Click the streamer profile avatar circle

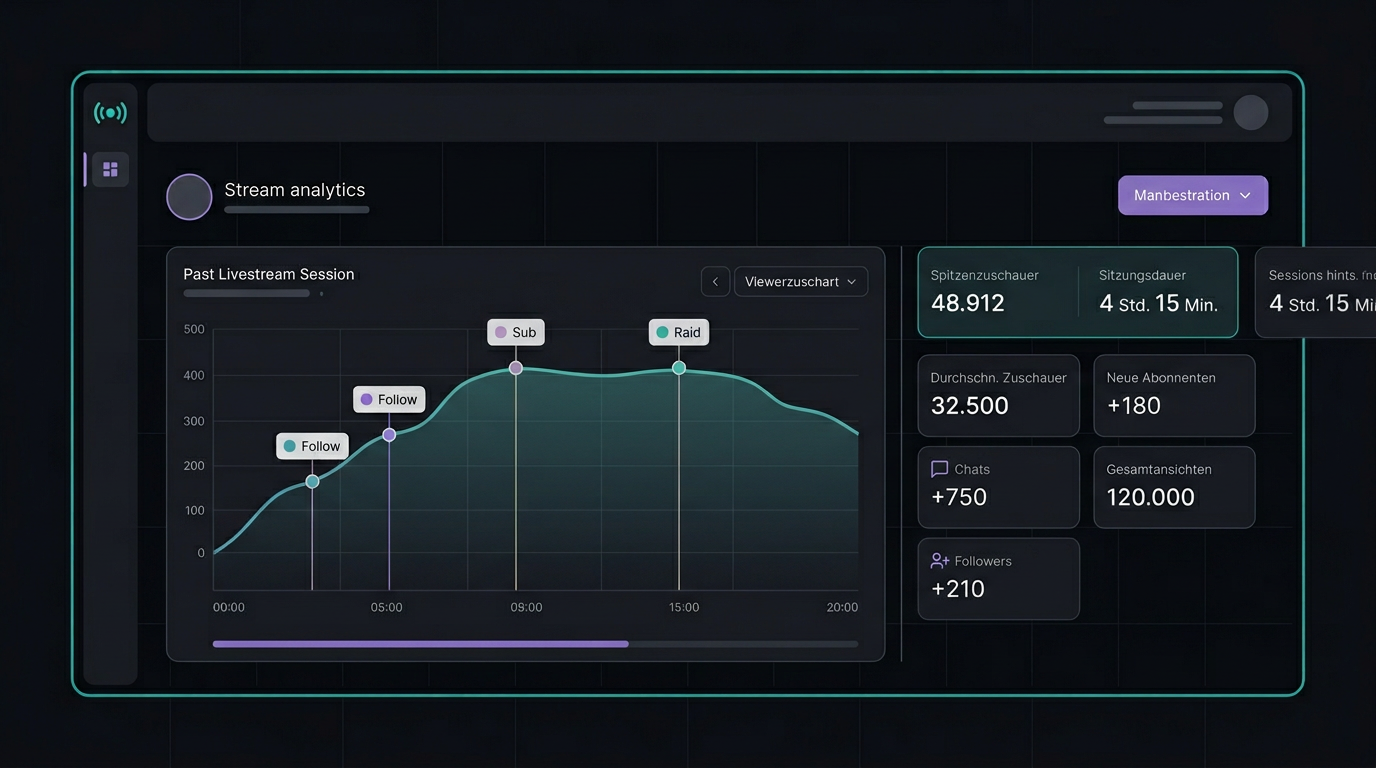pos(189,196)
